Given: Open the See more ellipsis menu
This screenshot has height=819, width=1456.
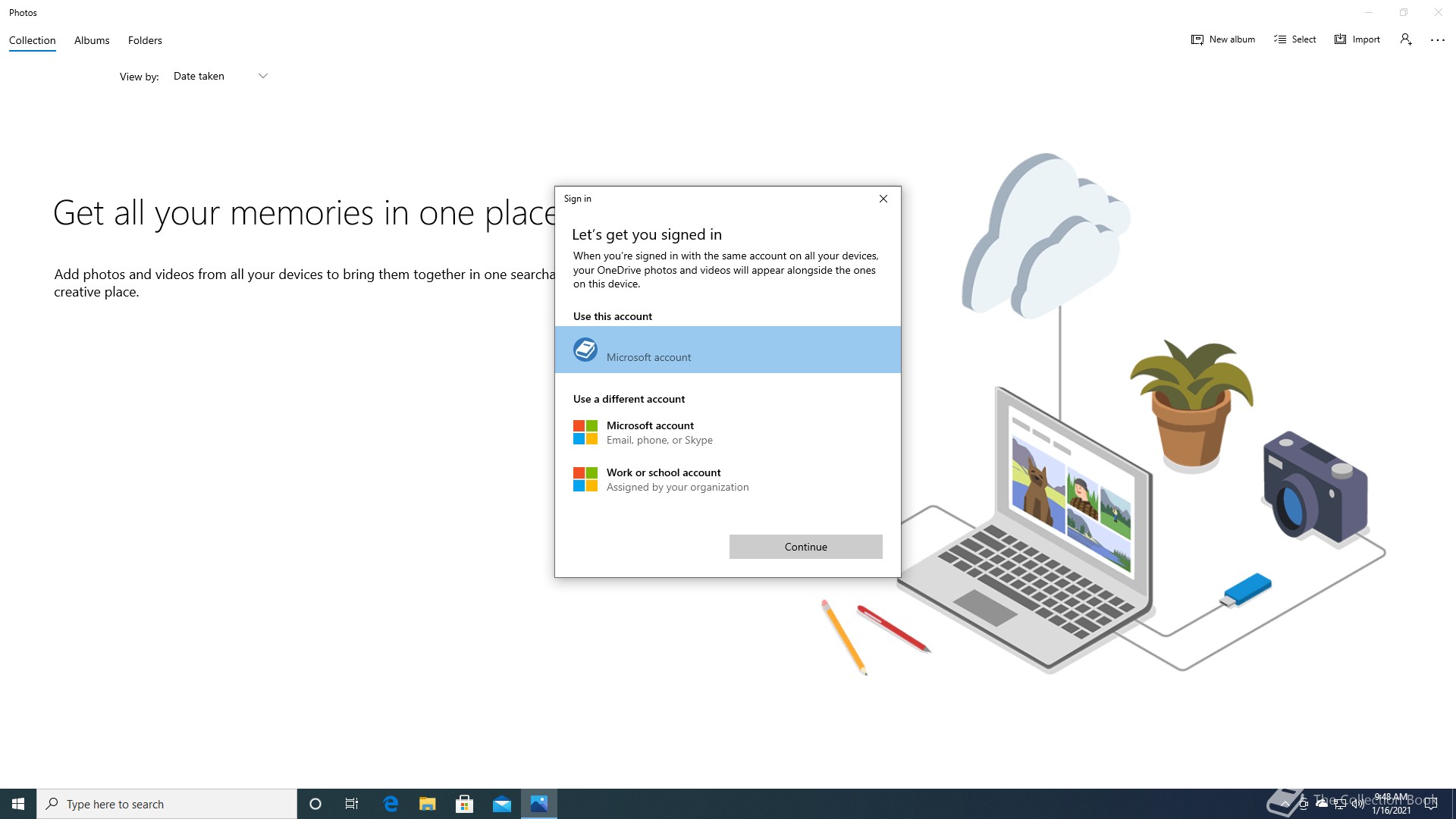Looking at the screenshot, I should click(x=1438, y=40).
